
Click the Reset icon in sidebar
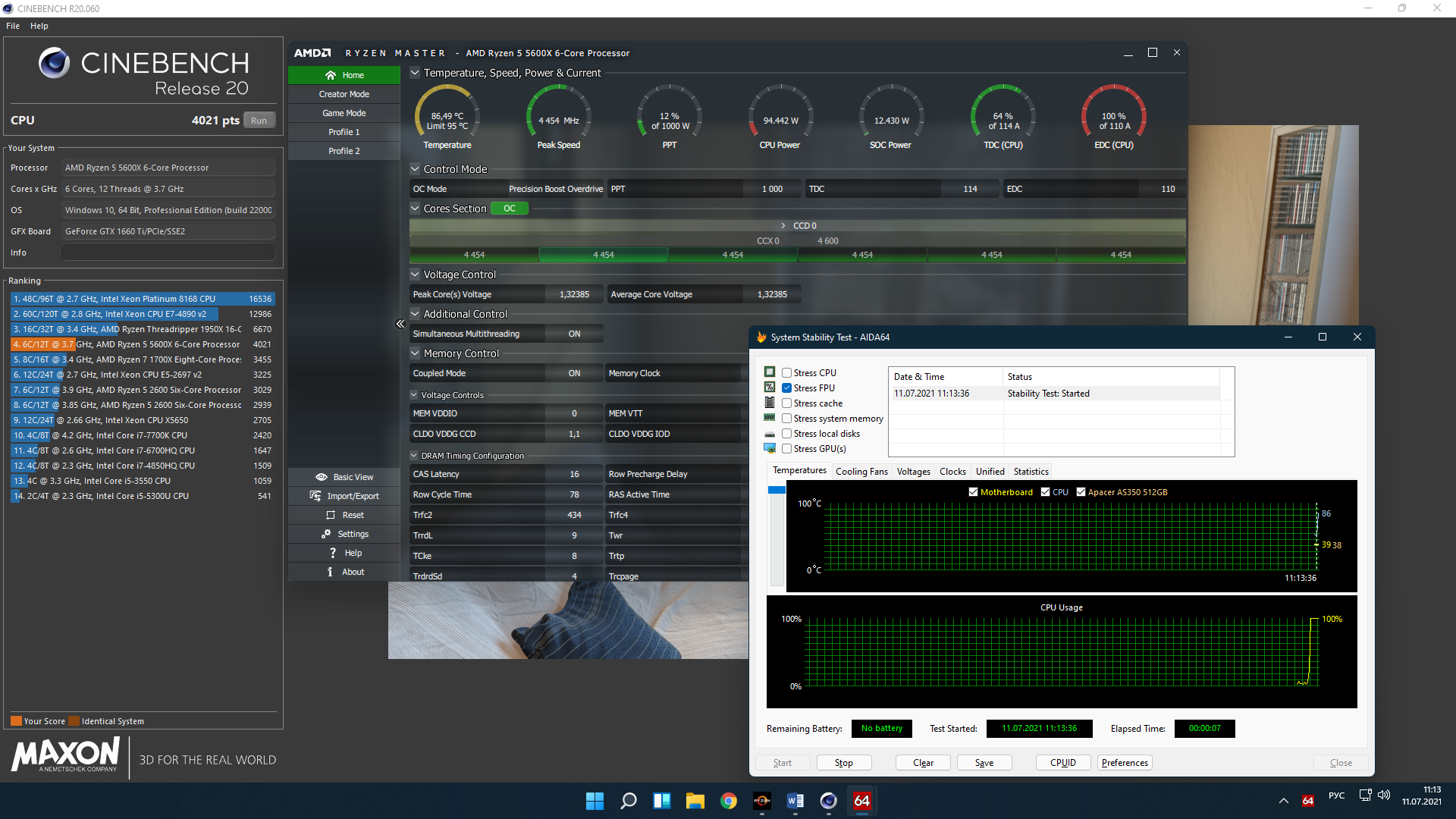tap(331, 515)
